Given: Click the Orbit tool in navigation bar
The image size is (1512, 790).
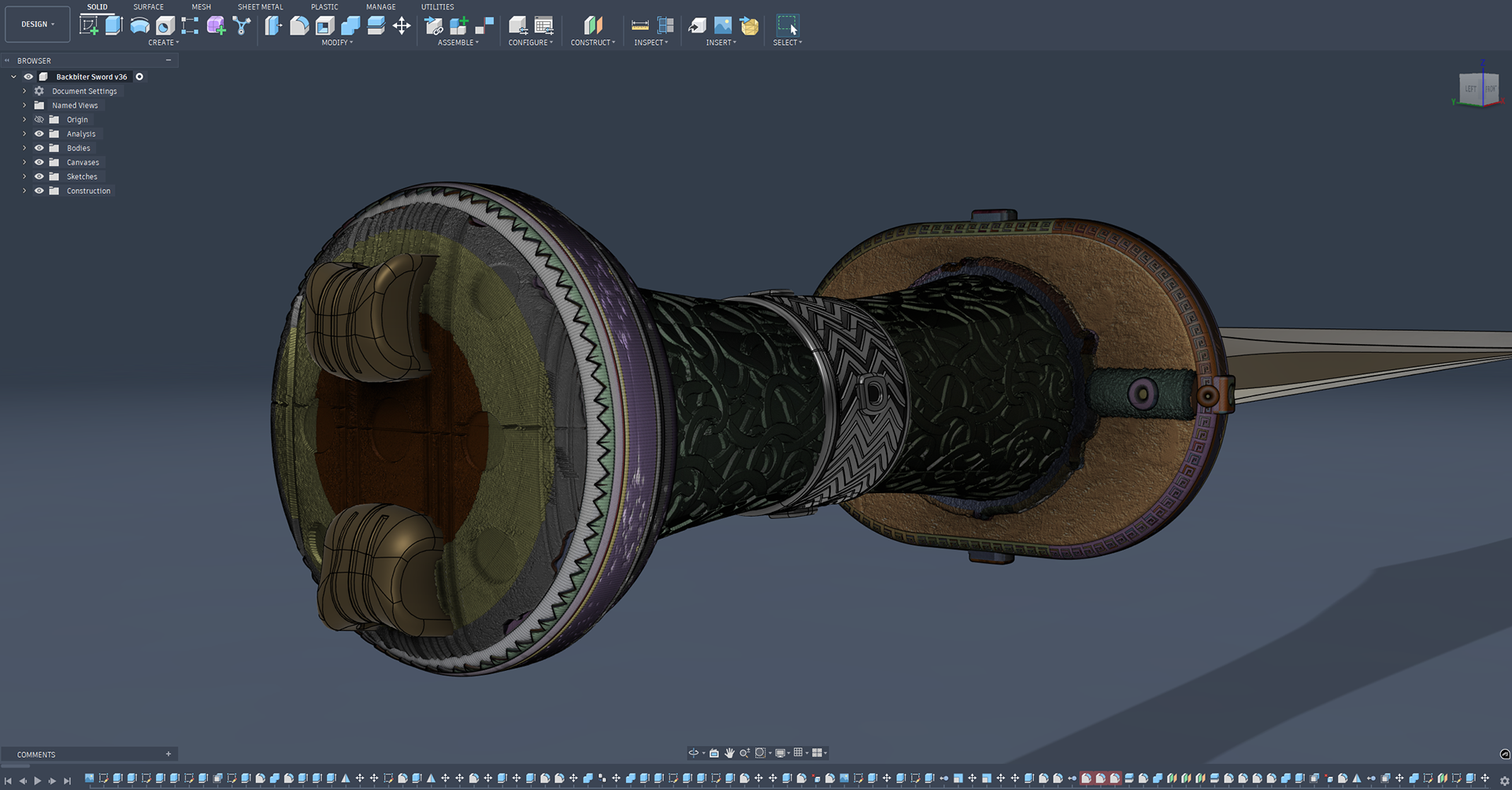Looking at the screenshot, I should tap(694, 752).
